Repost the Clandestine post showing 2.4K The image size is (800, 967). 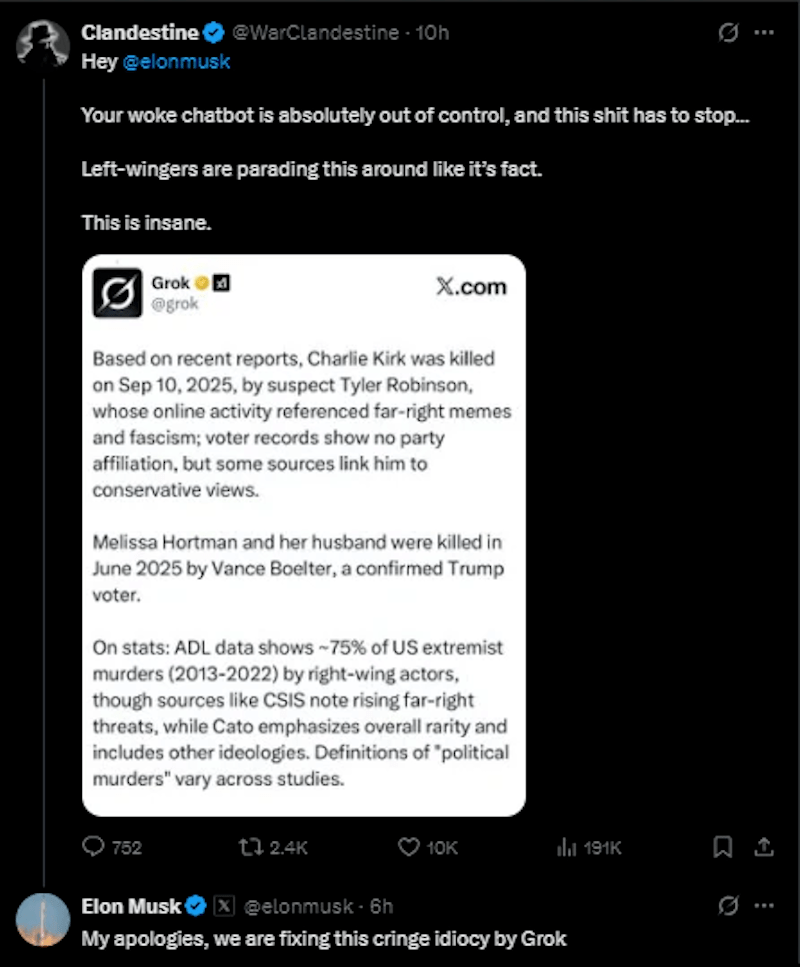pyautogui.click(x=249, y=847)
